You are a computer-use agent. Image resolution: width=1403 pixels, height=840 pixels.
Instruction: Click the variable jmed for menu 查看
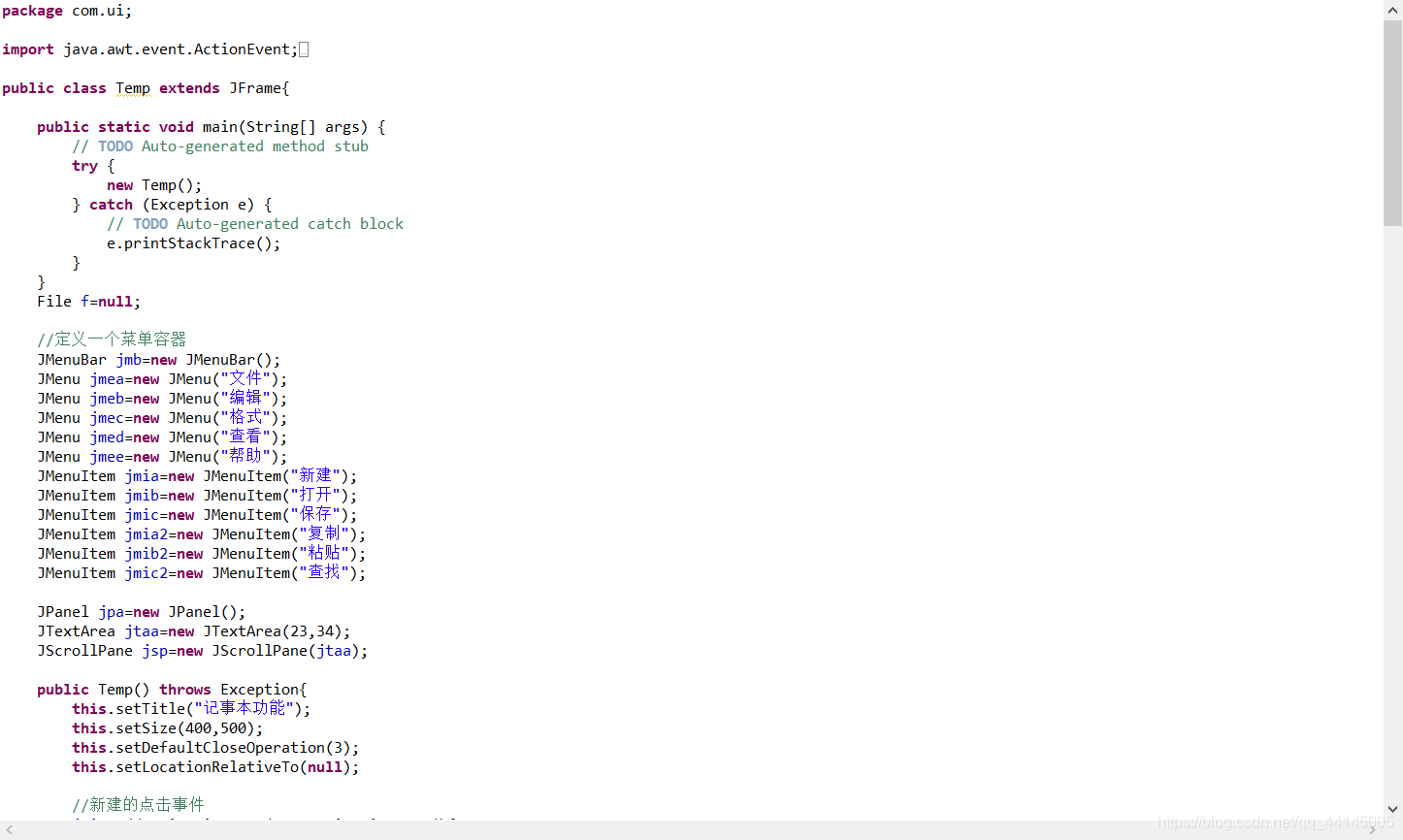click(107, 437)
